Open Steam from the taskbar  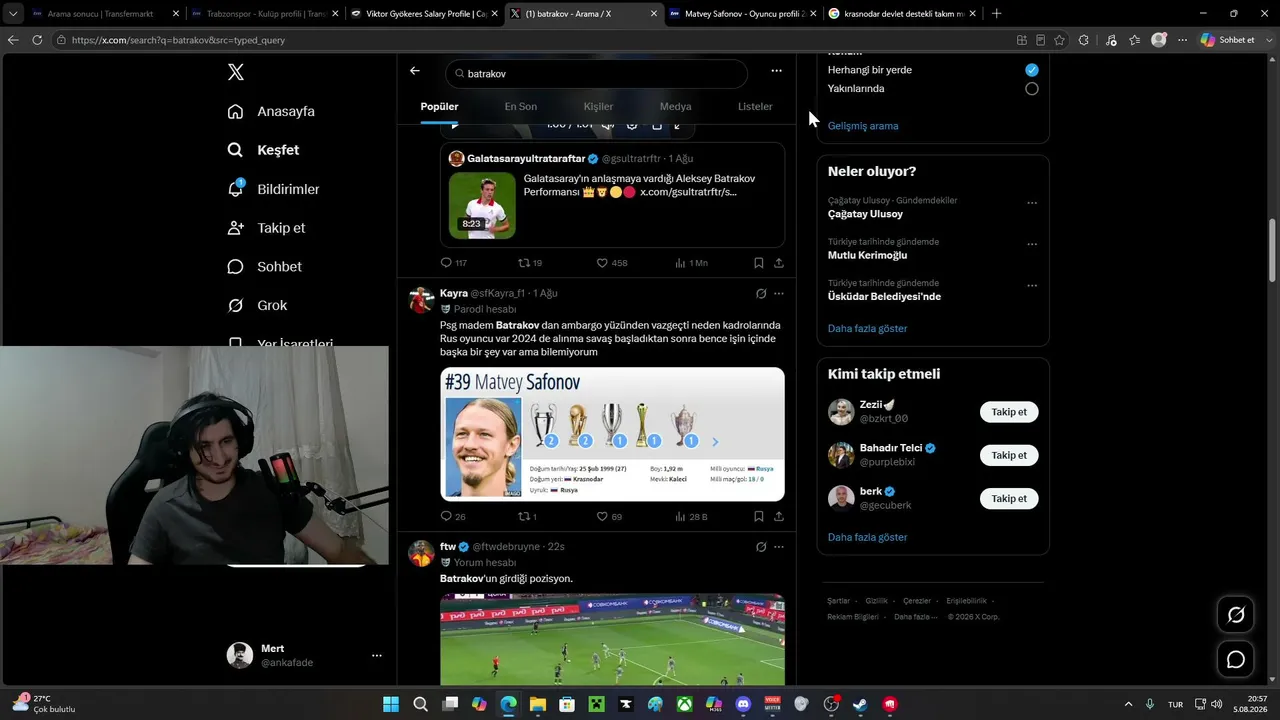point(859,704)
